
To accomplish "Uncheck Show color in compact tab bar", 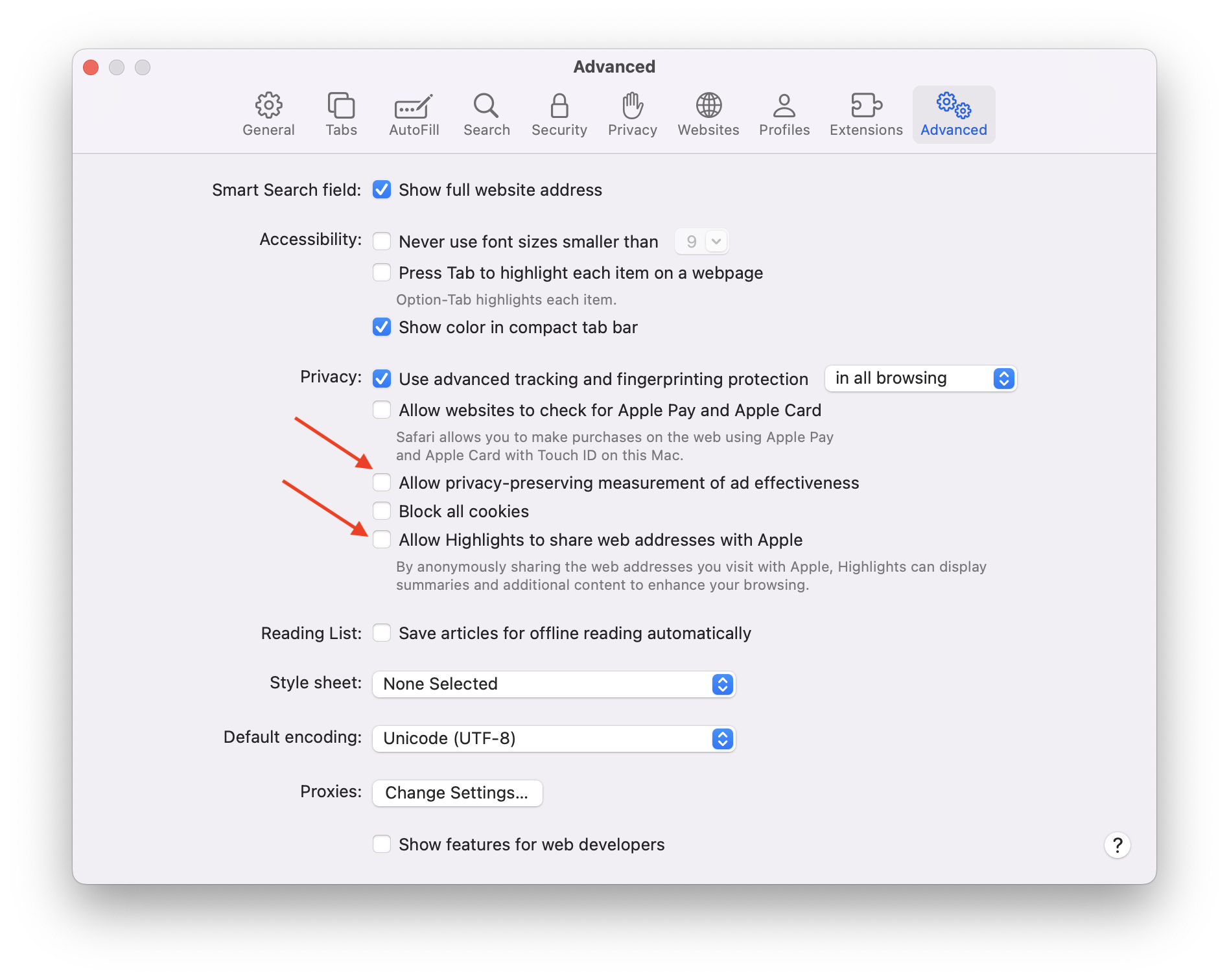I will coord(382,327).
